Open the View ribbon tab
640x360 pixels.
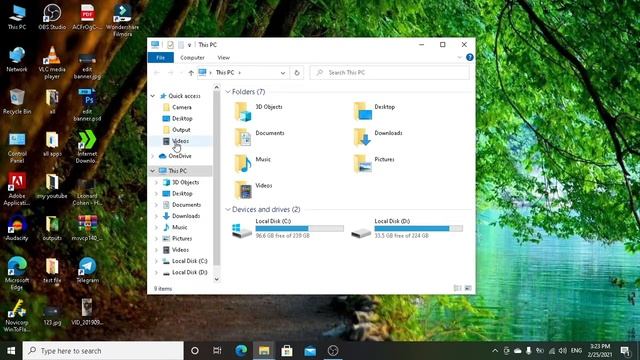tap(224, 58)
